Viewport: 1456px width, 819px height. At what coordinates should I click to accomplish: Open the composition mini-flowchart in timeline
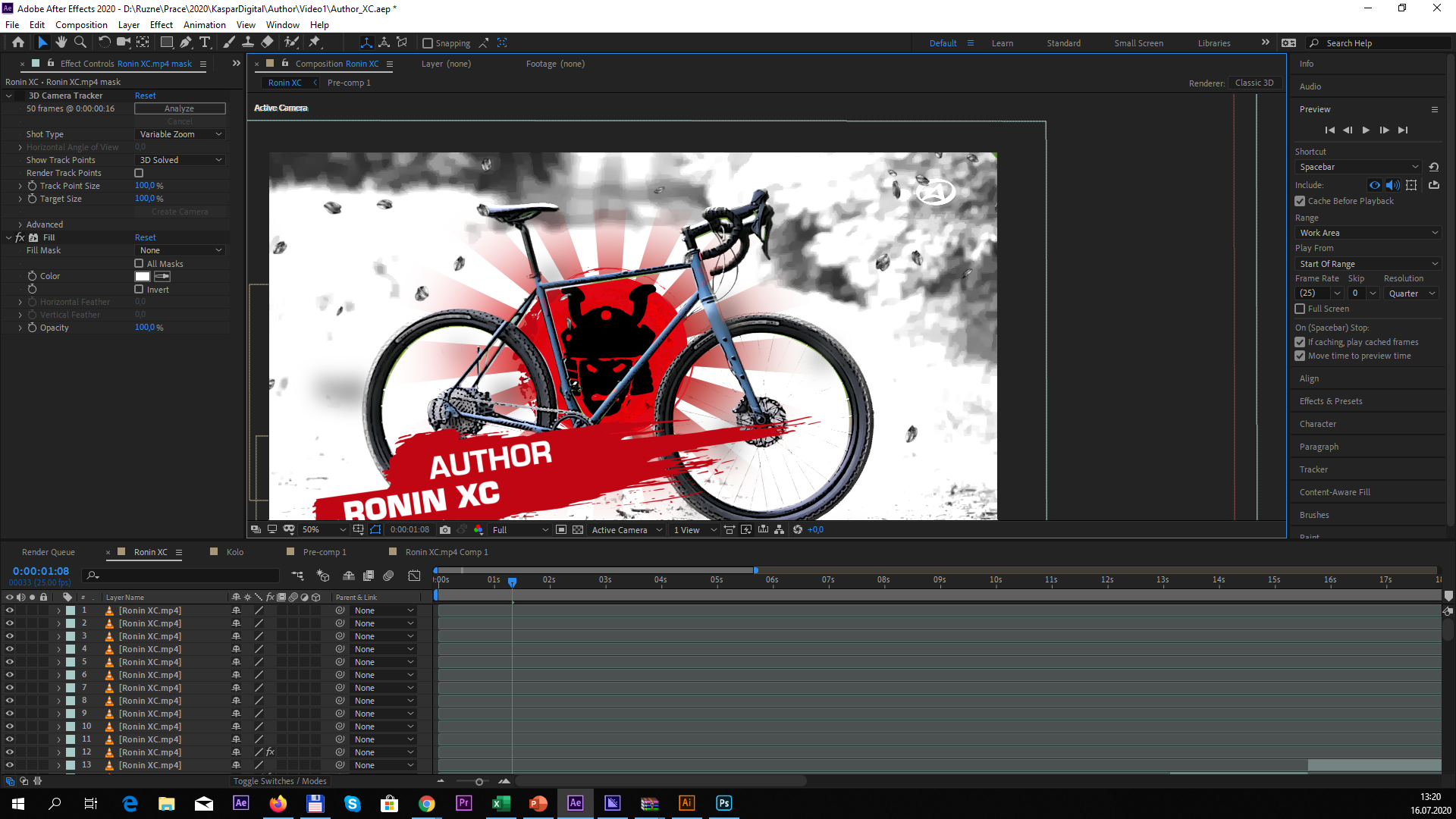[x=297, y=576]
